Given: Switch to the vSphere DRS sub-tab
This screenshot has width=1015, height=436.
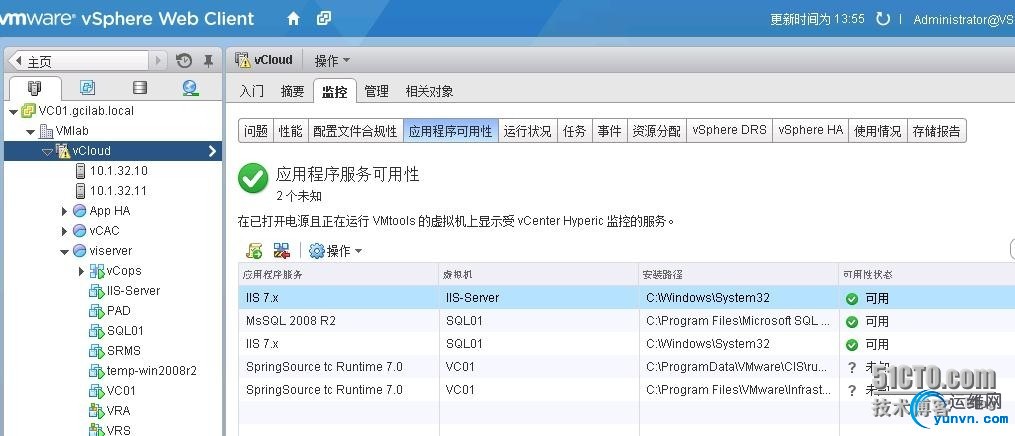Looking at the screenshot, I should (x=730, y=131).
